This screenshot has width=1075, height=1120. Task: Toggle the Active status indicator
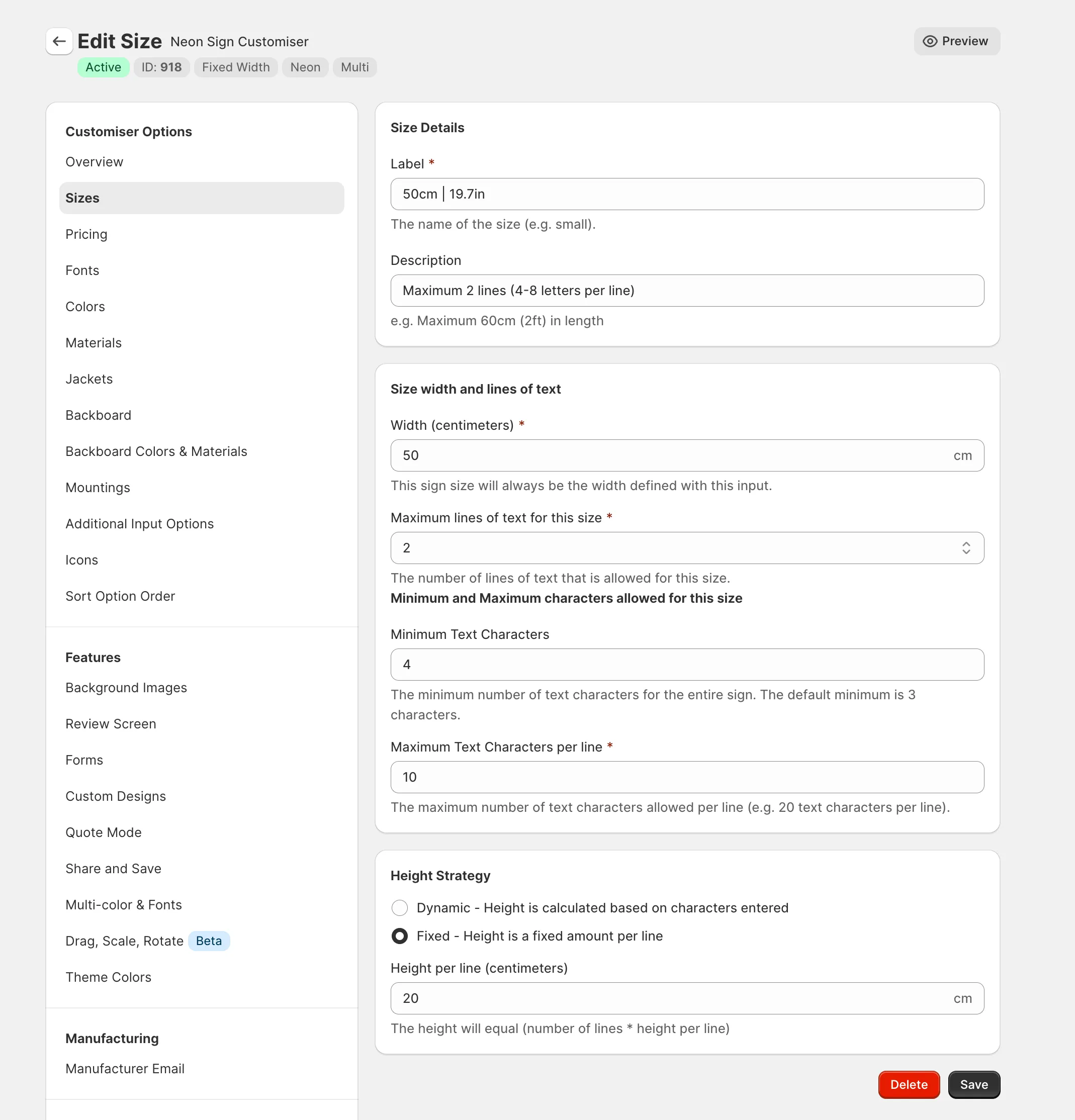[102, 67]
